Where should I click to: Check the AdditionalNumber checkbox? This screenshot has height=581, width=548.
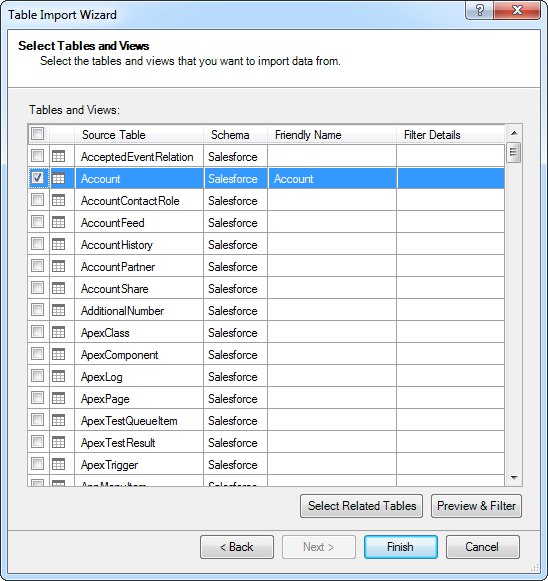(37, 310)
